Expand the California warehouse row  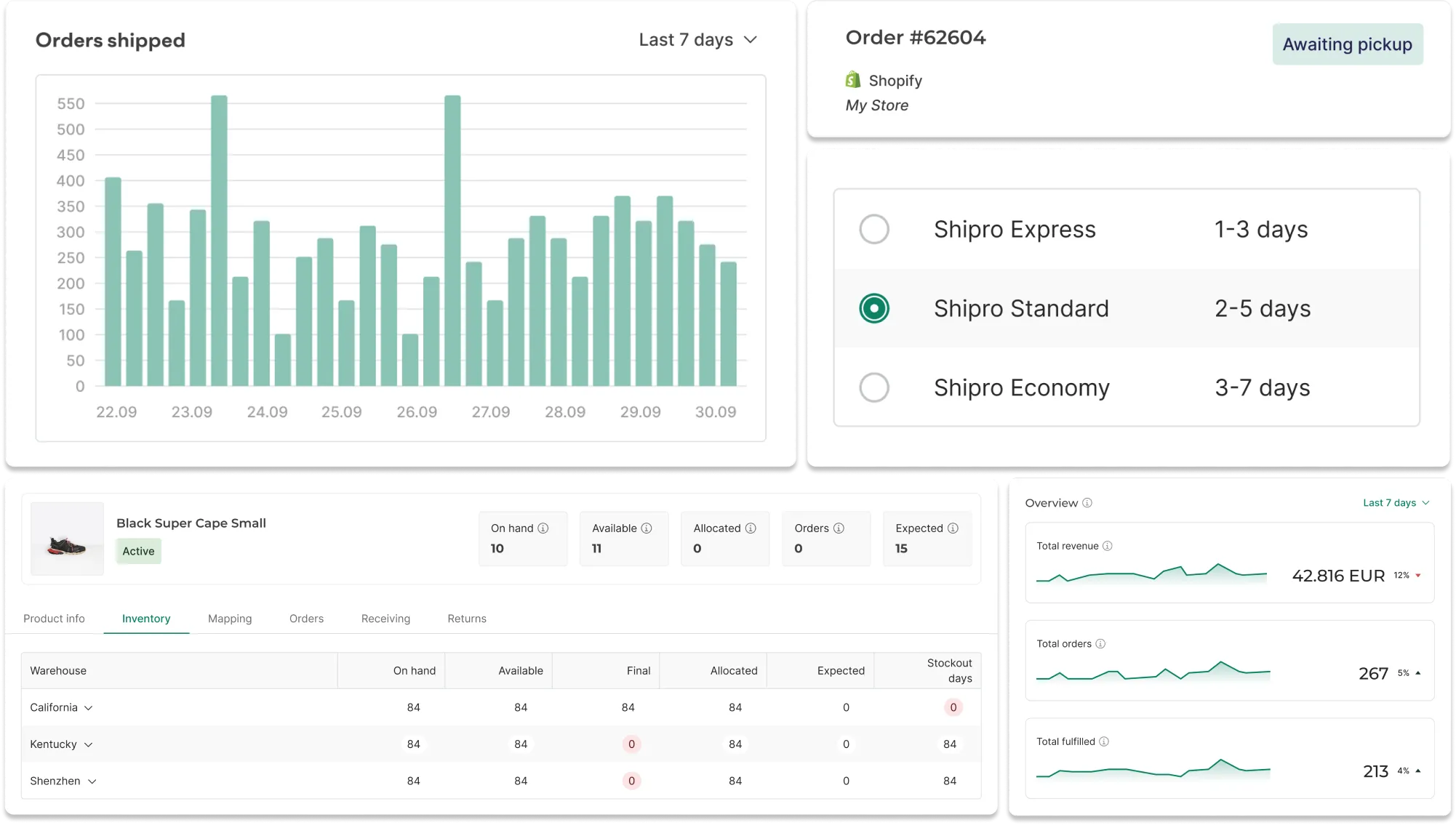pos(89,708)
